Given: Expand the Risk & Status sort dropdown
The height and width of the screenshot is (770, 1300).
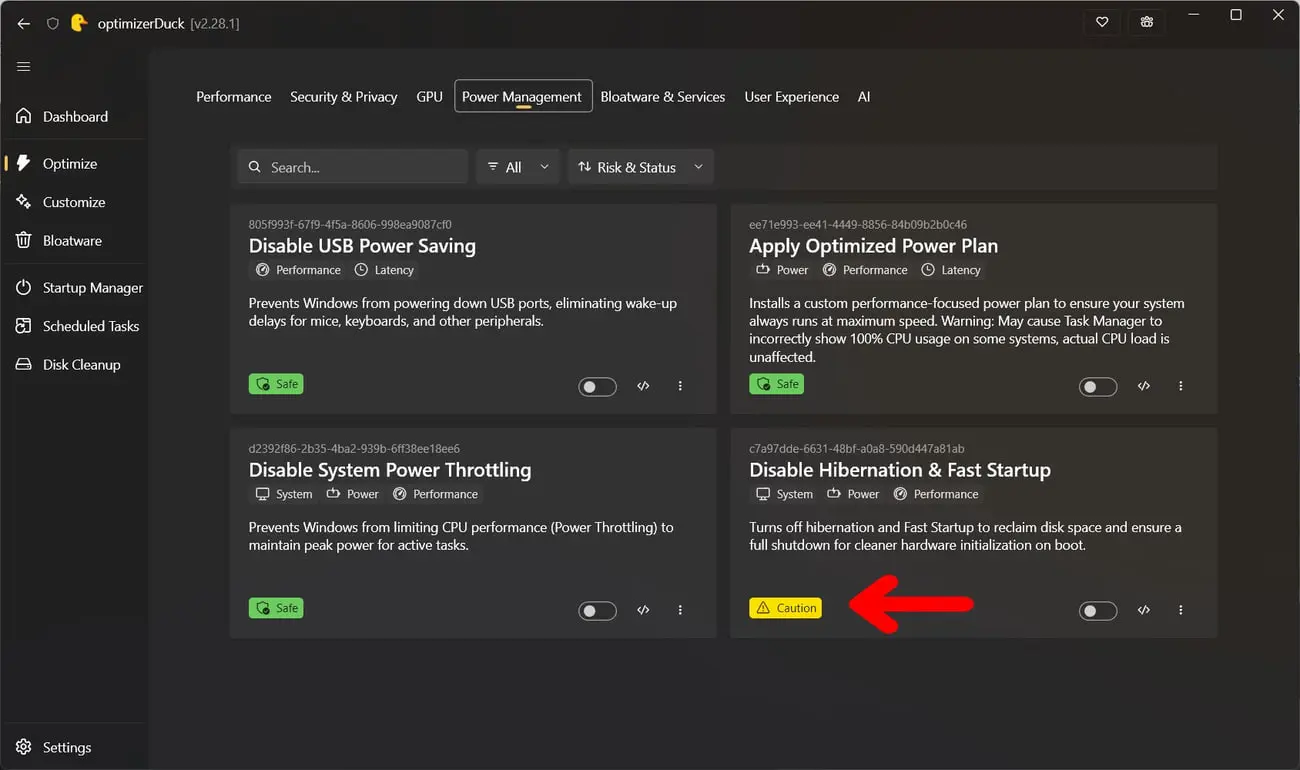Looking at the screenshot, I should [641, 167].
